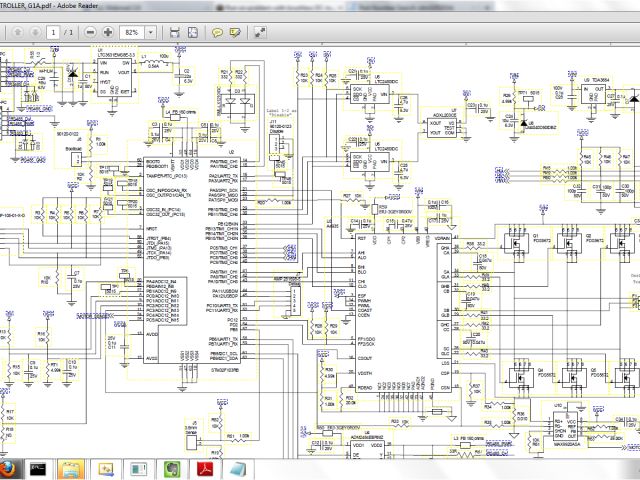Viewport: 640px width, 480px height.
Task: Add a sticky note comment
Action: pos(217,32)
